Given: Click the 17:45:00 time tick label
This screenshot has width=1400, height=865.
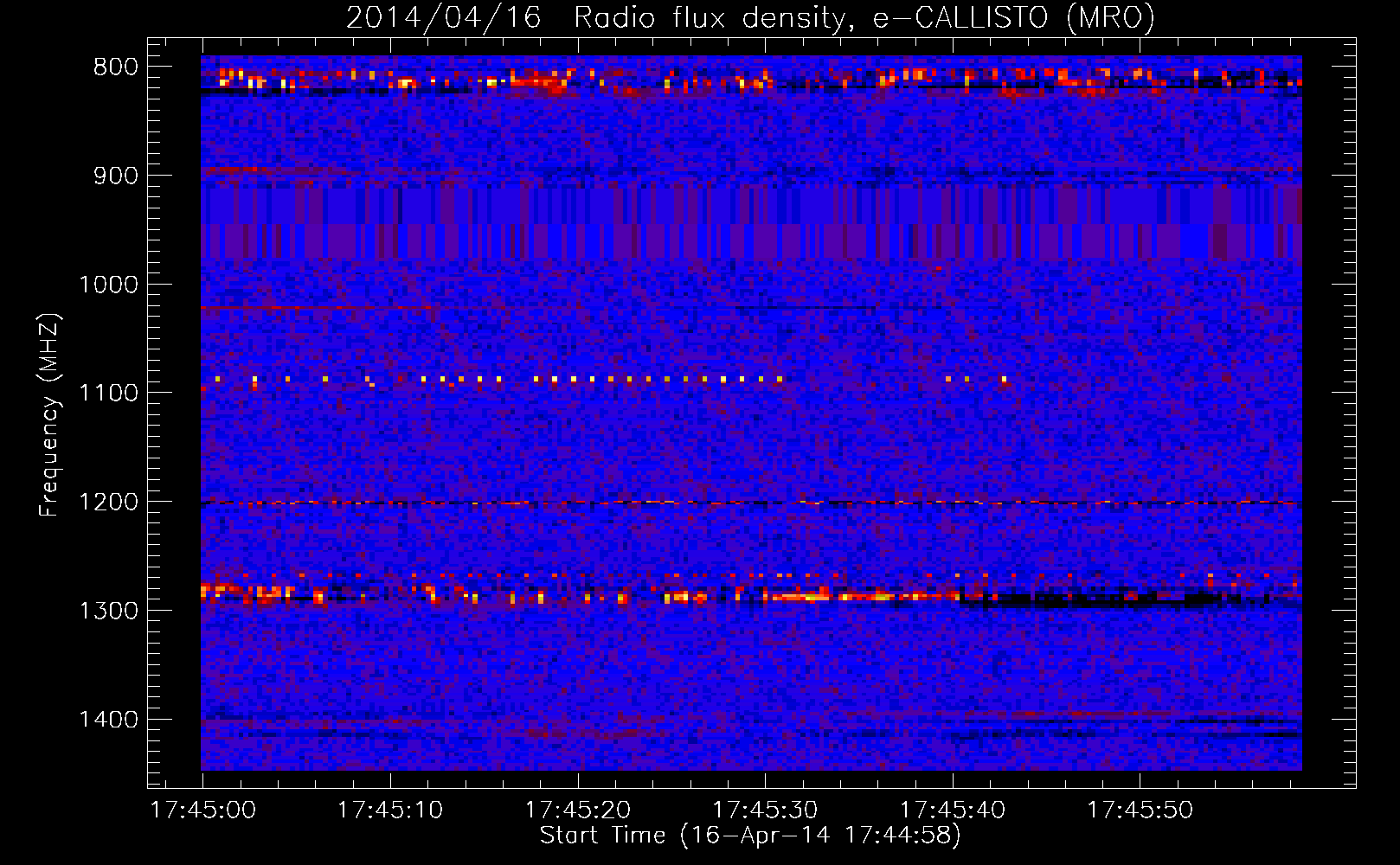Looking at the screenshot, I should tap(202, 811).
